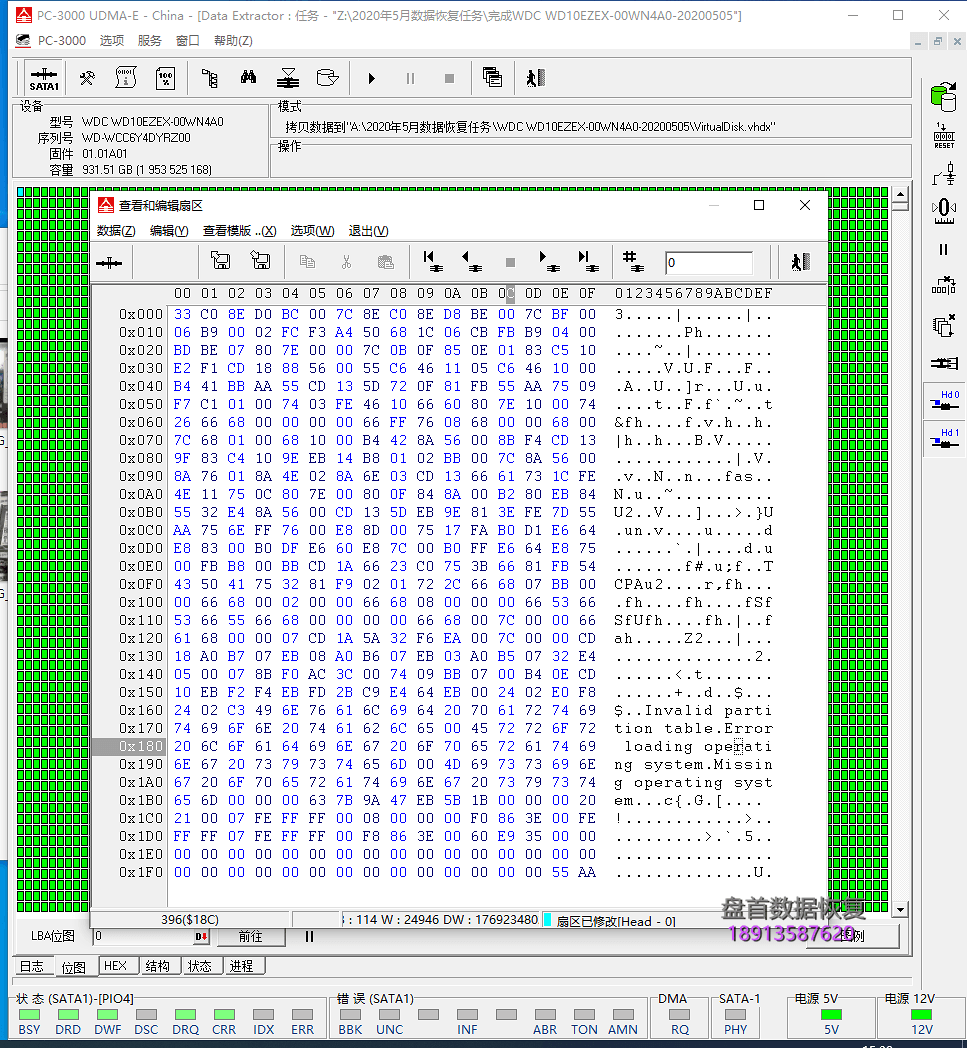Click the tree structure icon in main toolbar
This screenshot has width=967, height=1048.
click(210, 78)
